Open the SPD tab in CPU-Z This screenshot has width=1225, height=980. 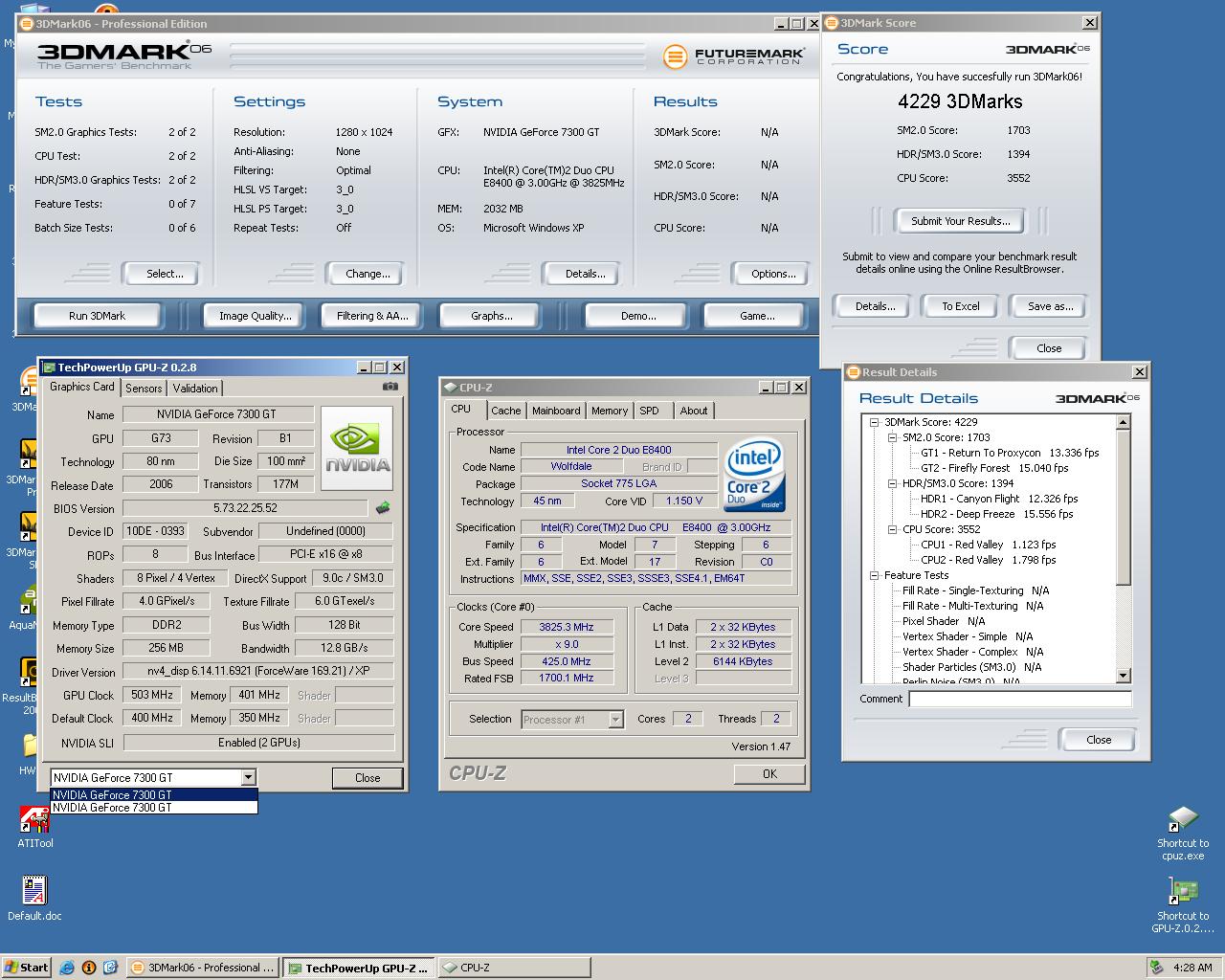tap(650, 411)
